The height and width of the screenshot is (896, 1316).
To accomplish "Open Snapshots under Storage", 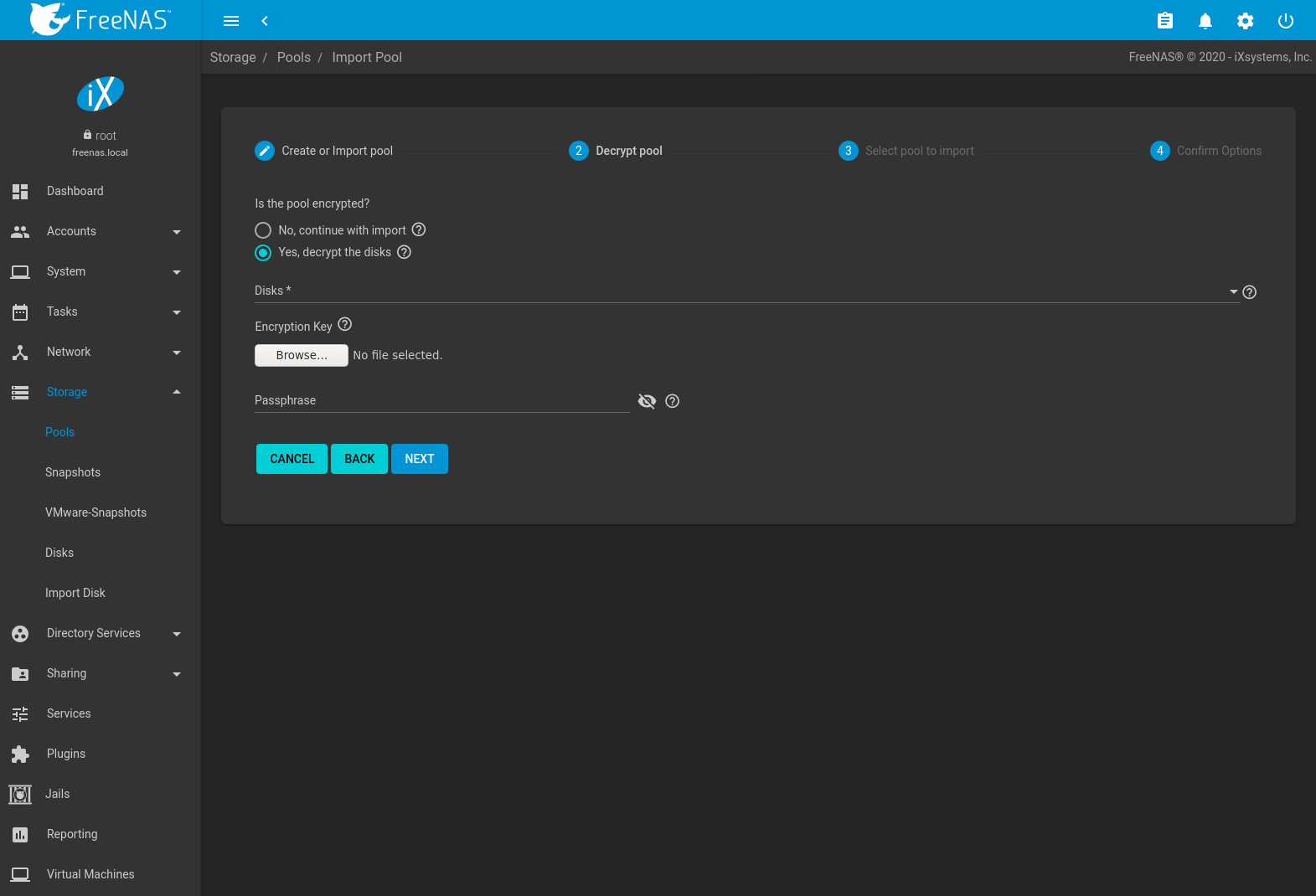I will tap(73, 472).
